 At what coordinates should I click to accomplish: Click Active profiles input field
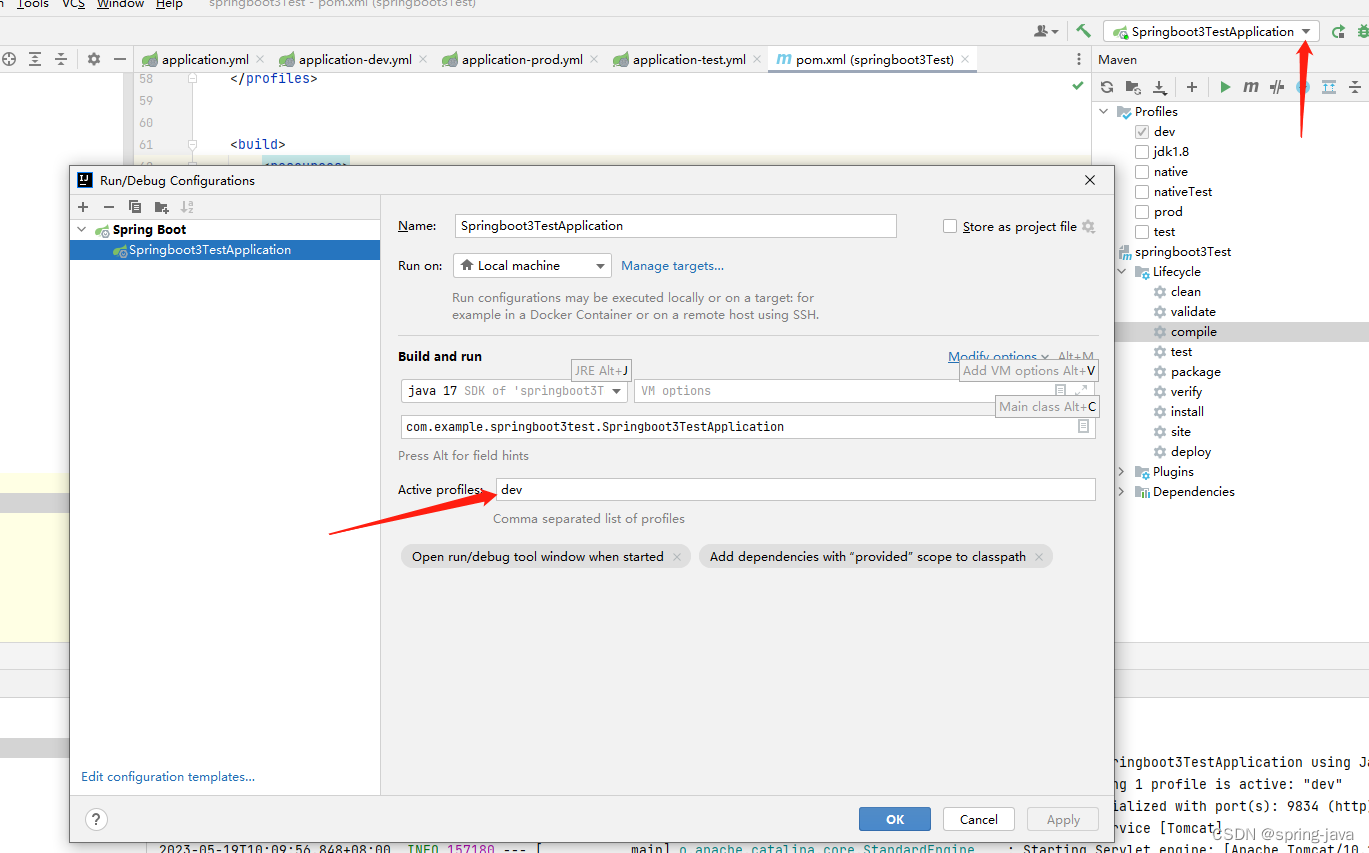[795, 489]
